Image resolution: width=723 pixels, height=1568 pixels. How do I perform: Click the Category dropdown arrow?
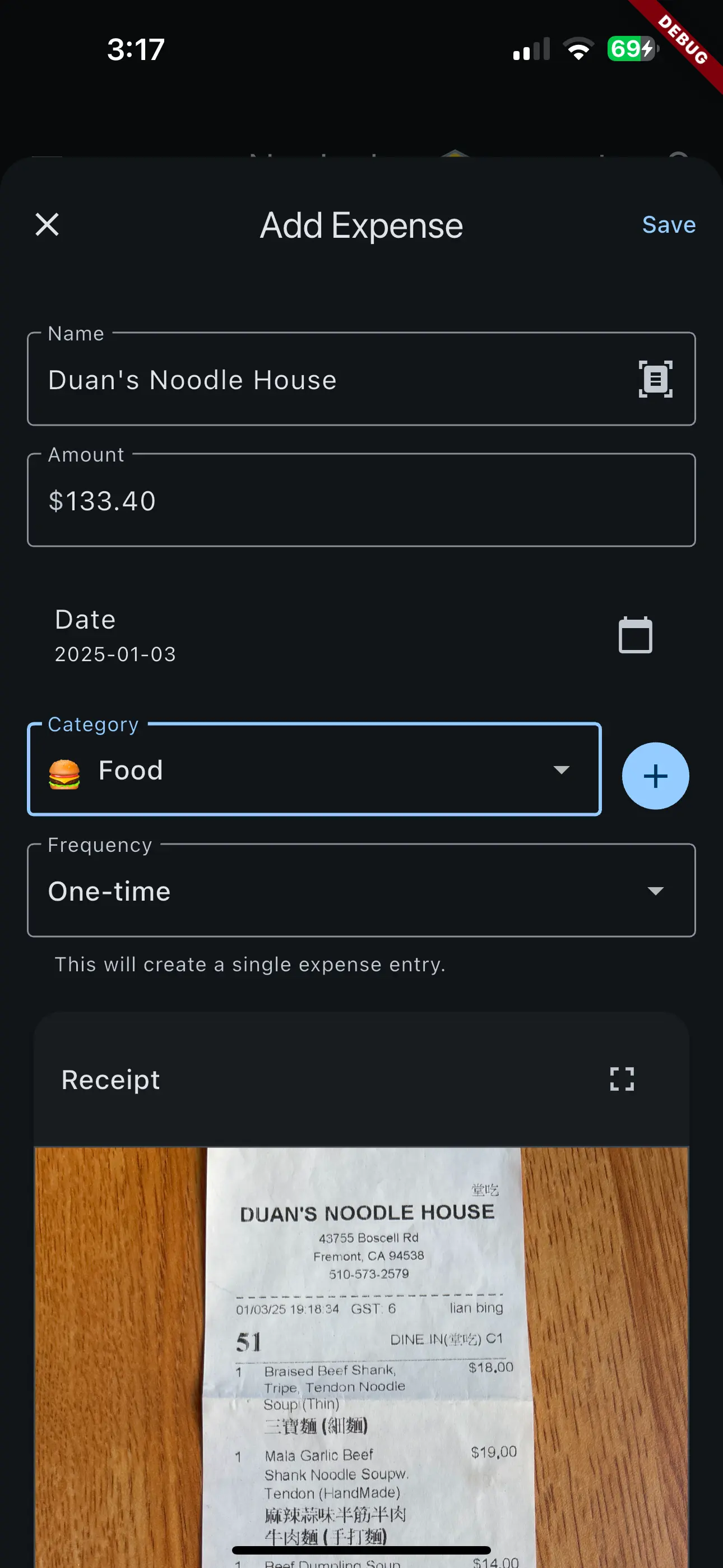pos(561,770)
